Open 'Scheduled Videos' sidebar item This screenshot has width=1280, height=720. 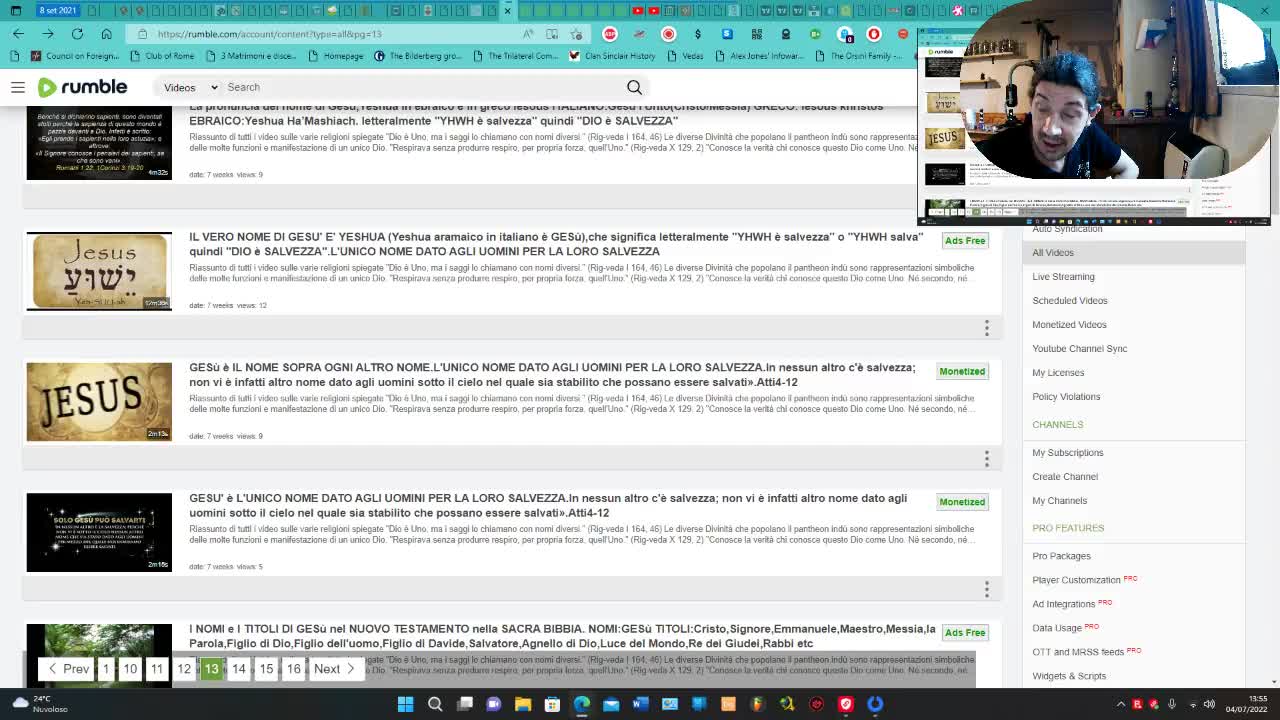click(x=1070, y=301)
